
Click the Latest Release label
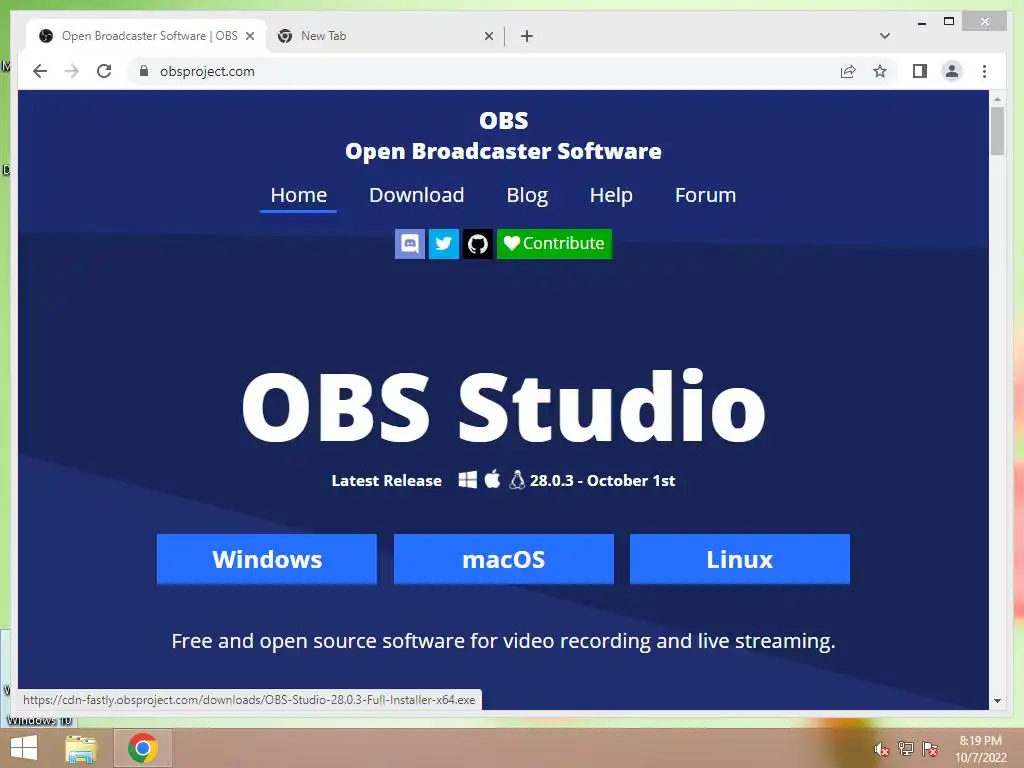click(x=387, y=481)
